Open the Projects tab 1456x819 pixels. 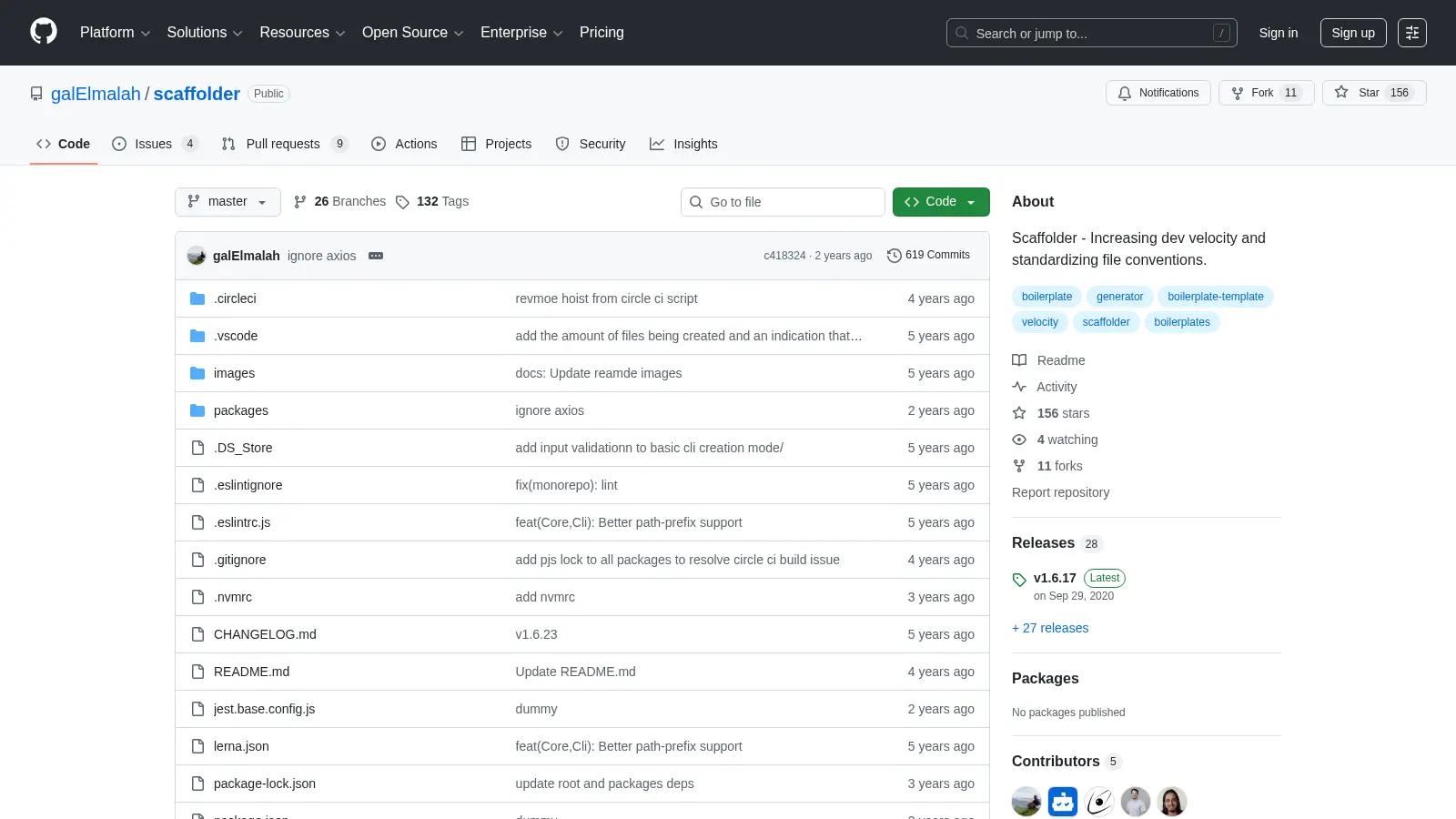point(496,144)
